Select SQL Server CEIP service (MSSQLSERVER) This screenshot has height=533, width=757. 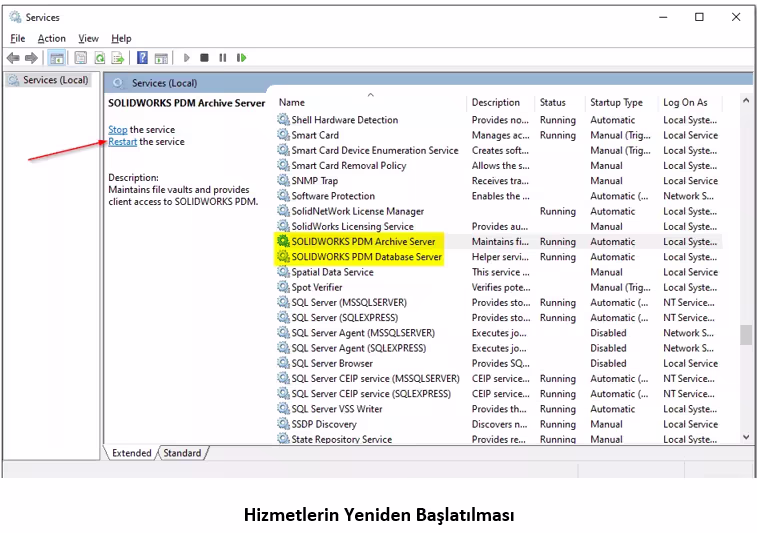tap(499, 378)
